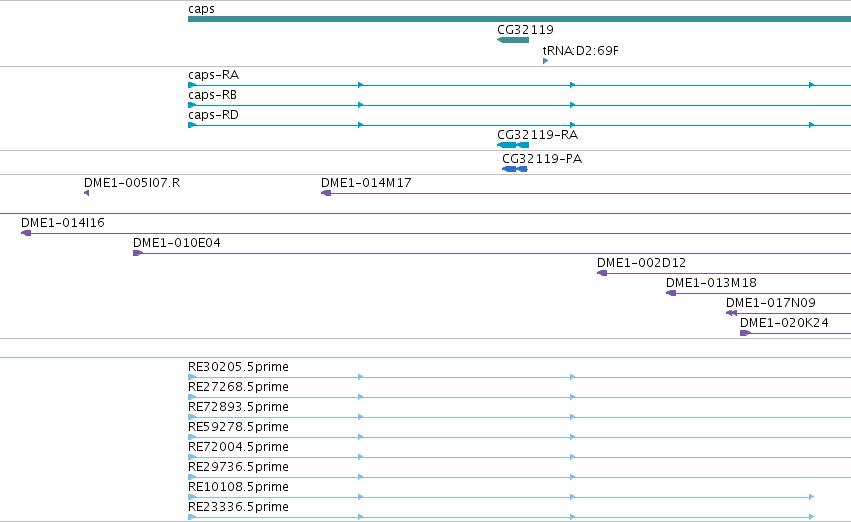Click the DME1-013M18 start arrow
Screen dimensions: 851x522
671,293
